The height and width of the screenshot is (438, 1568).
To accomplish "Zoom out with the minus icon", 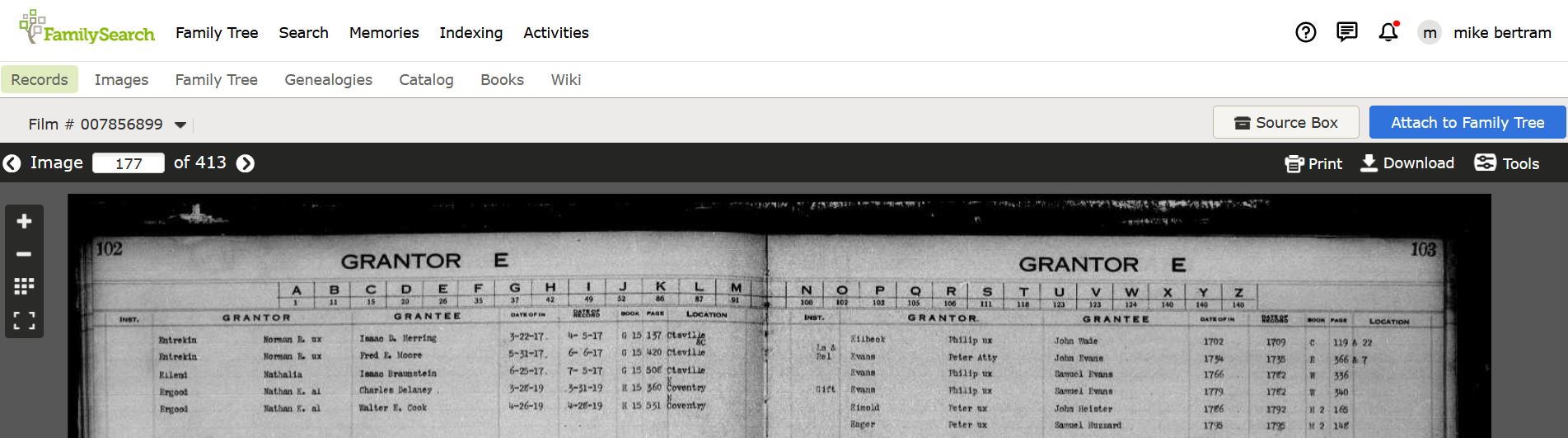I will [x=24, y=254].
